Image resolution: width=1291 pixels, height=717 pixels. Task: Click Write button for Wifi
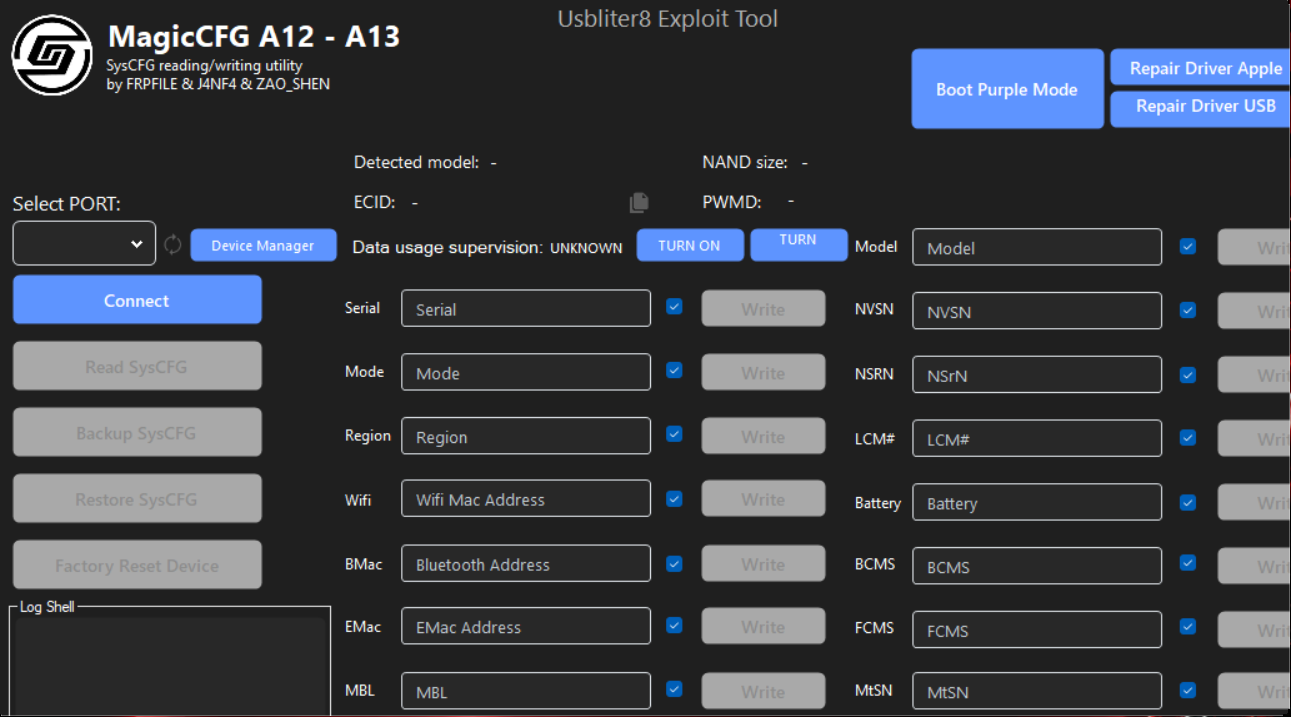[x=763, y=499]
